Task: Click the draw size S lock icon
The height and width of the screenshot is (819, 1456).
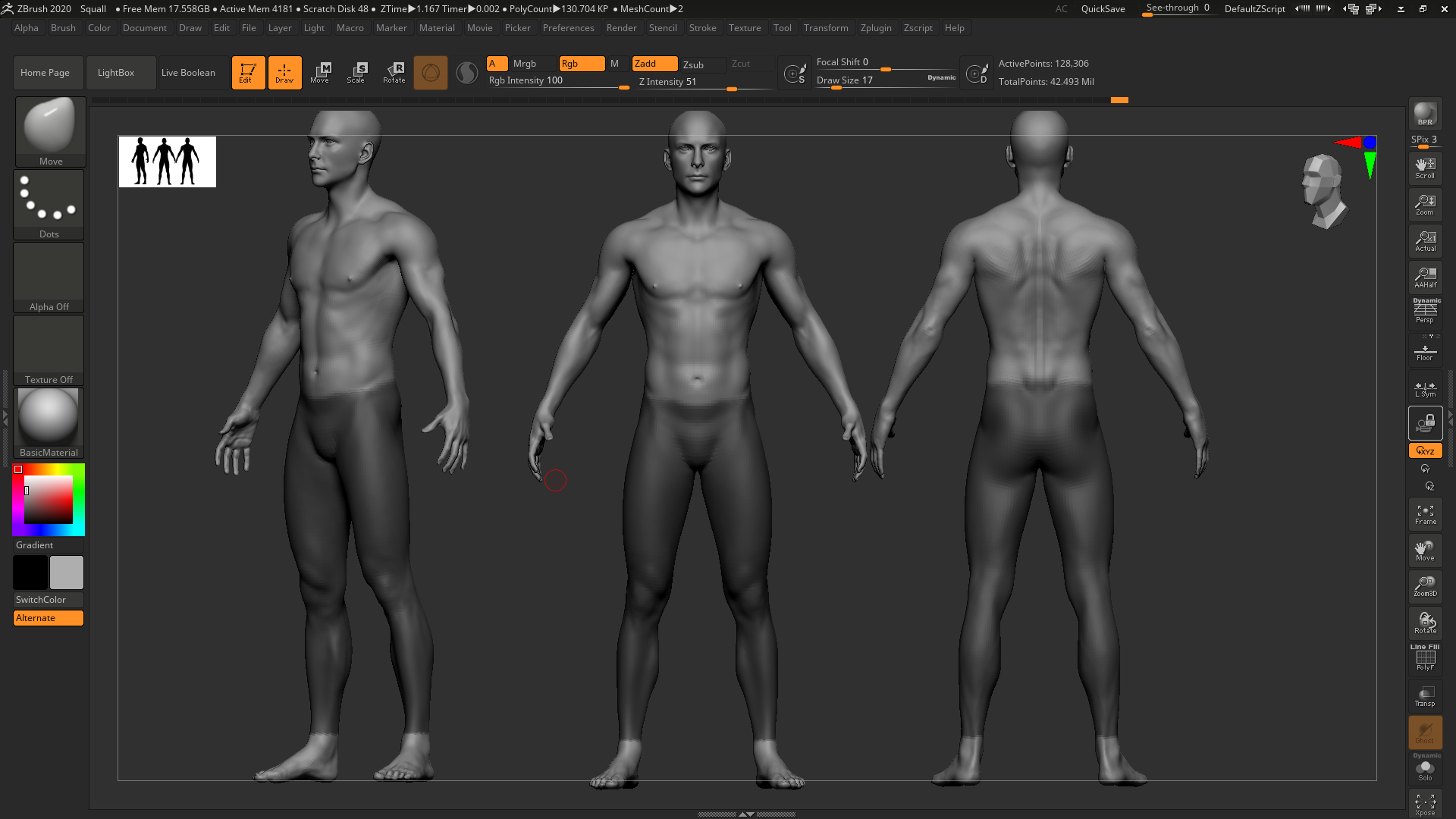Action: 795,74
